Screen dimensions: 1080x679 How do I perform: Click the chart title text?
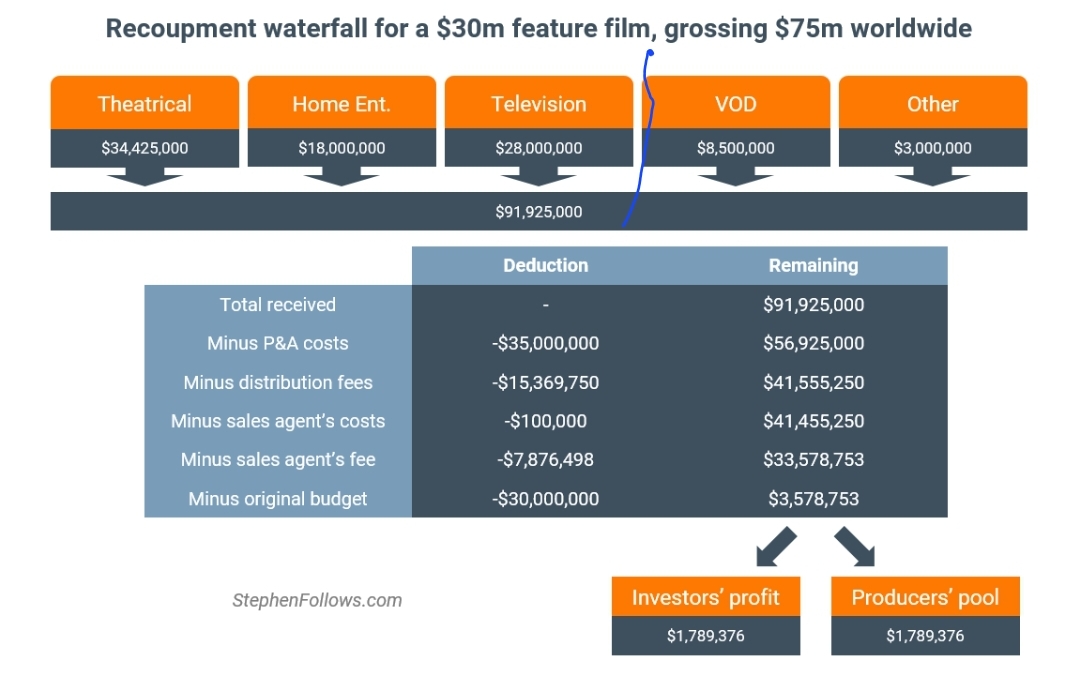539,28
